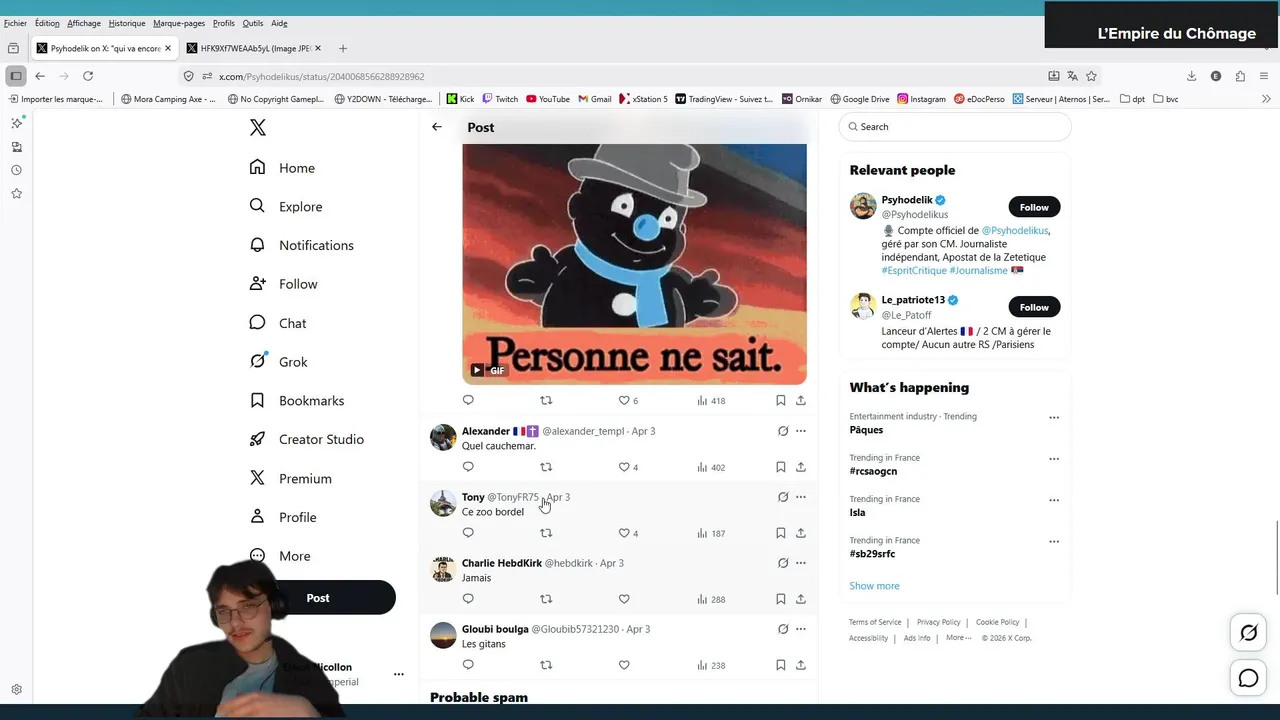The height and width of the screenshot is (720, 1280).
Task: Bookmark Gloubi boulga's "Les gitans" reply
Action: 781,665
